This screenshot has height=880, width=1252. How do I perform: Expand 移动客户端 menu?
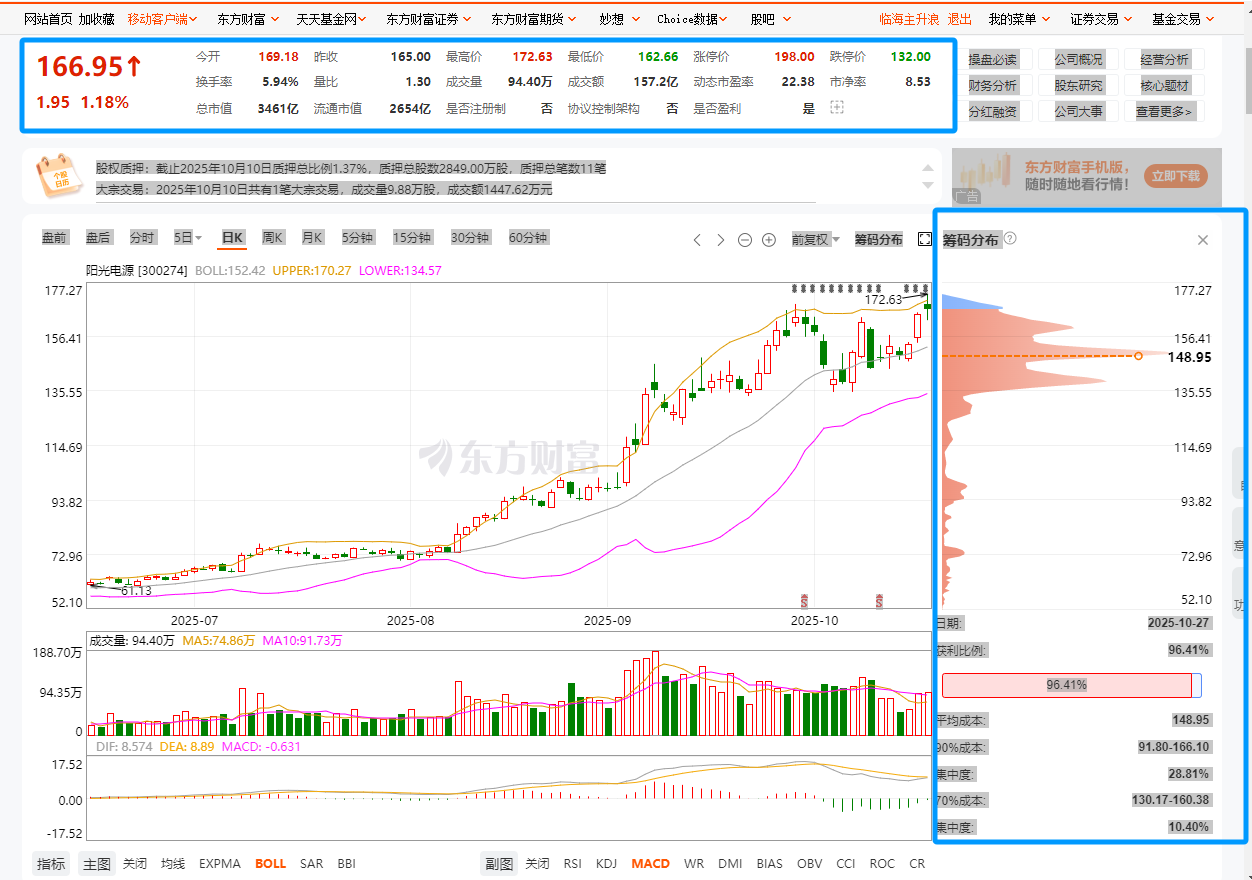point(162,19)
